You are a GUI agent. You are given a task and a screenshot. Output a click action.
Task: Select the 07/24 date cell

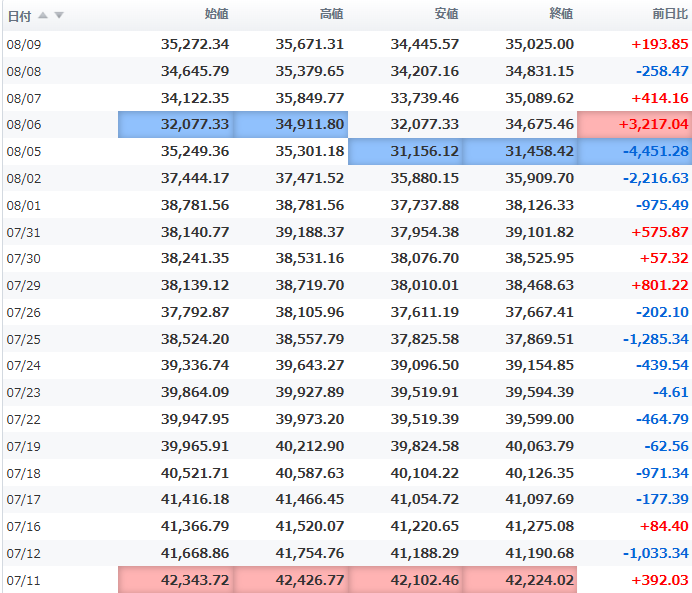pyautogui.click(x=24, y=366)
